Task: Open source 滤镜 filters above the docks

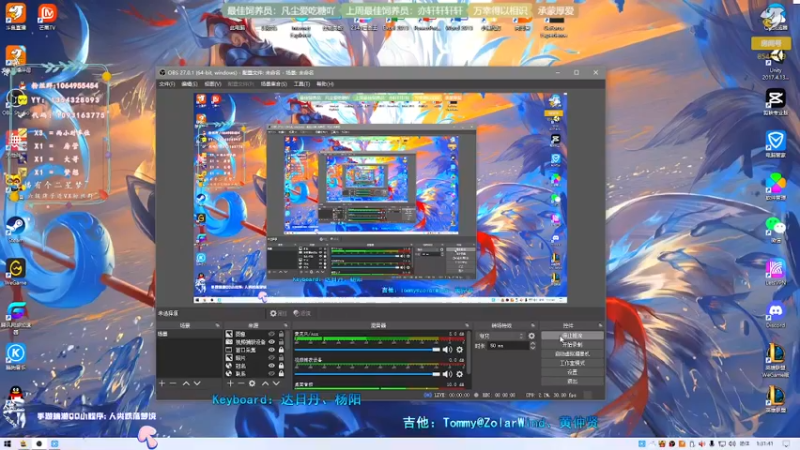Action: click(x=302, y=313)
